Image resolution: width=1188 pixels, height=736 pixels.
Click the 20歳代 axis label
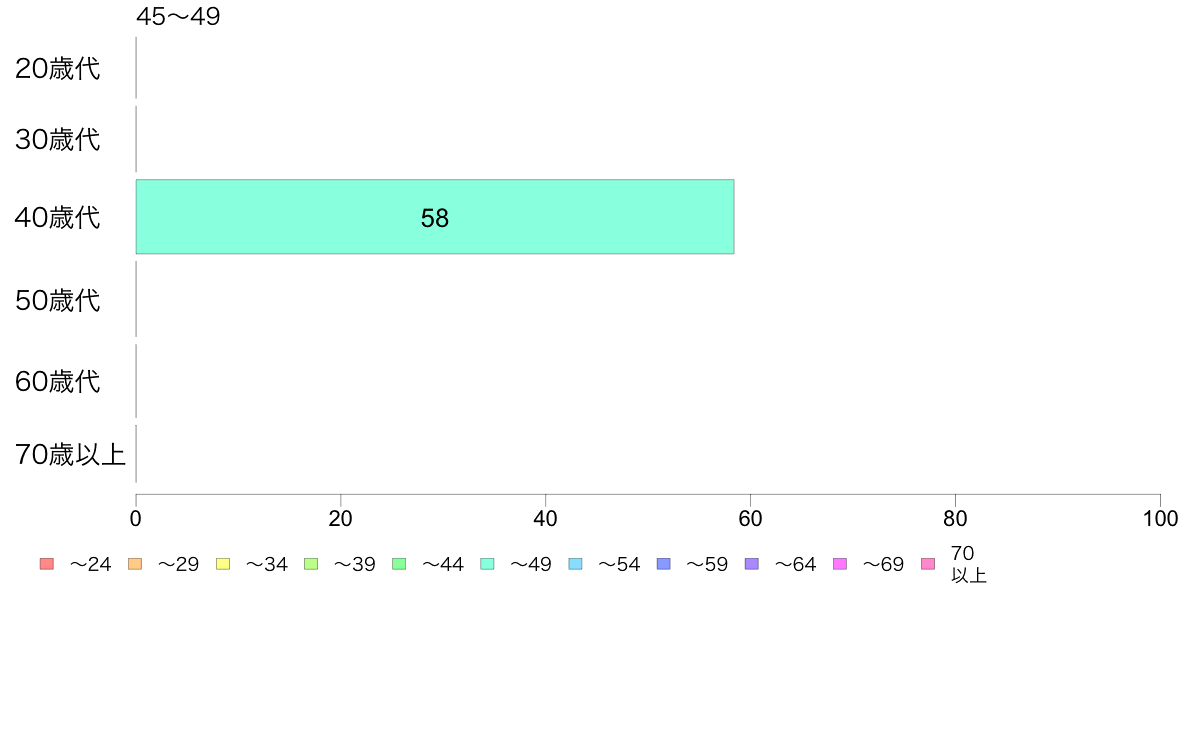point(58,68)
